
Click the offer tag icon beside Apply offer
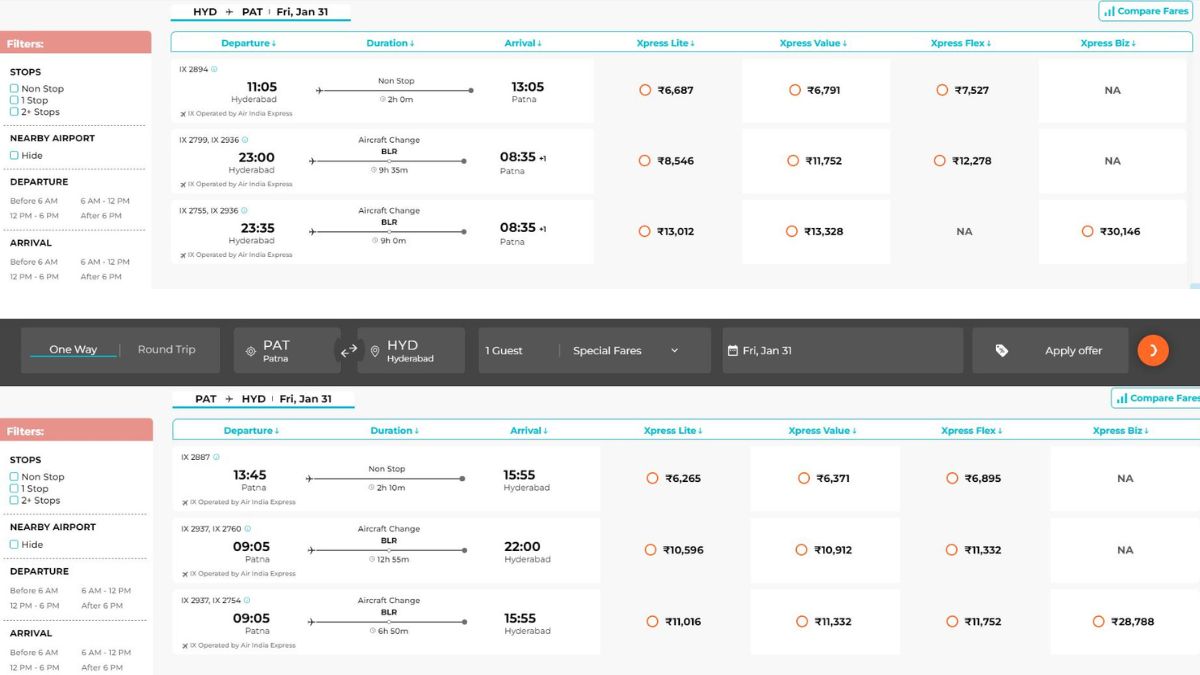pos(1003,350)
